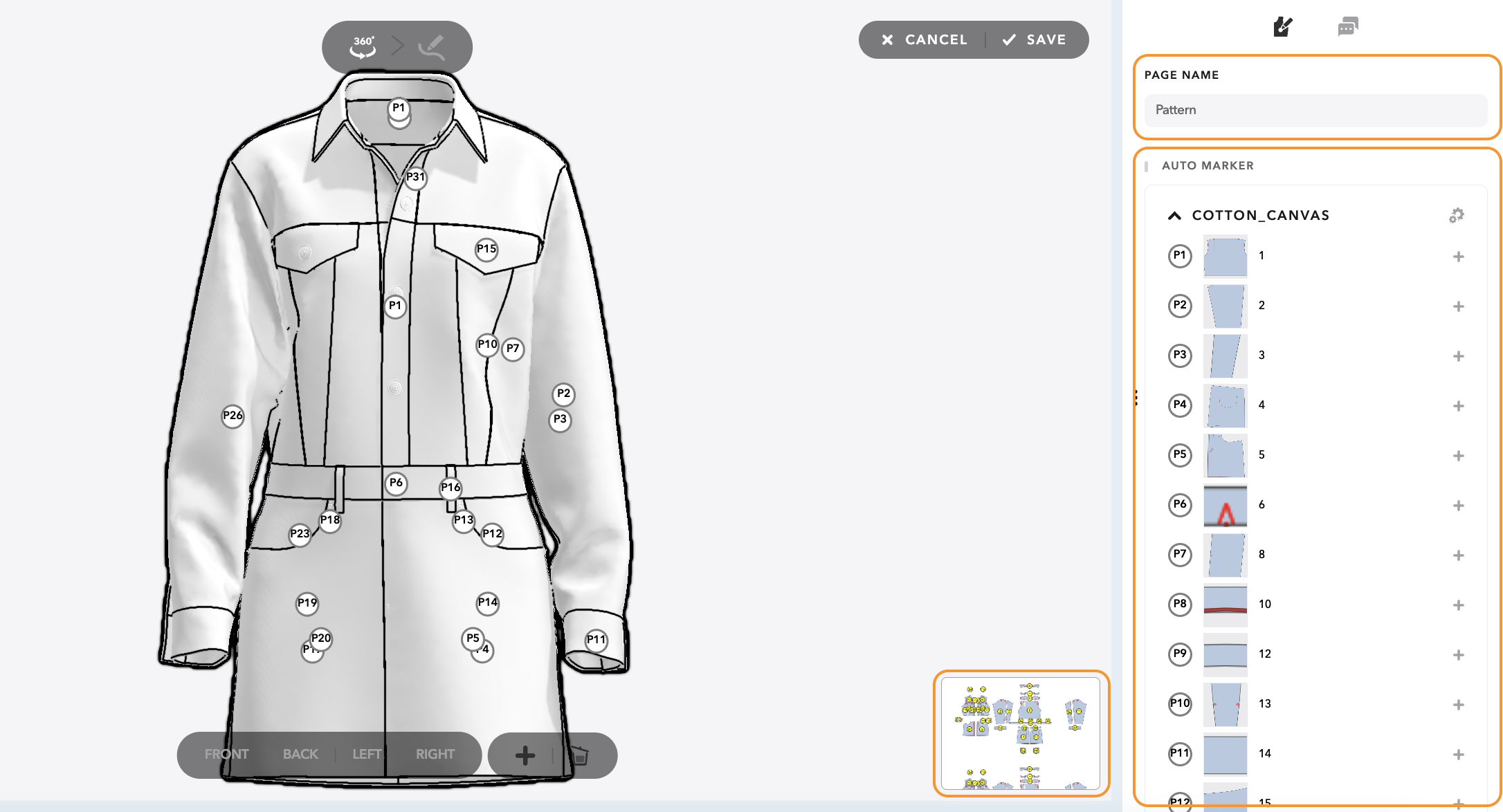Click the P2 marker on right sleeve
This screenshot has width=1503, height=812.
tap(563, 394)
